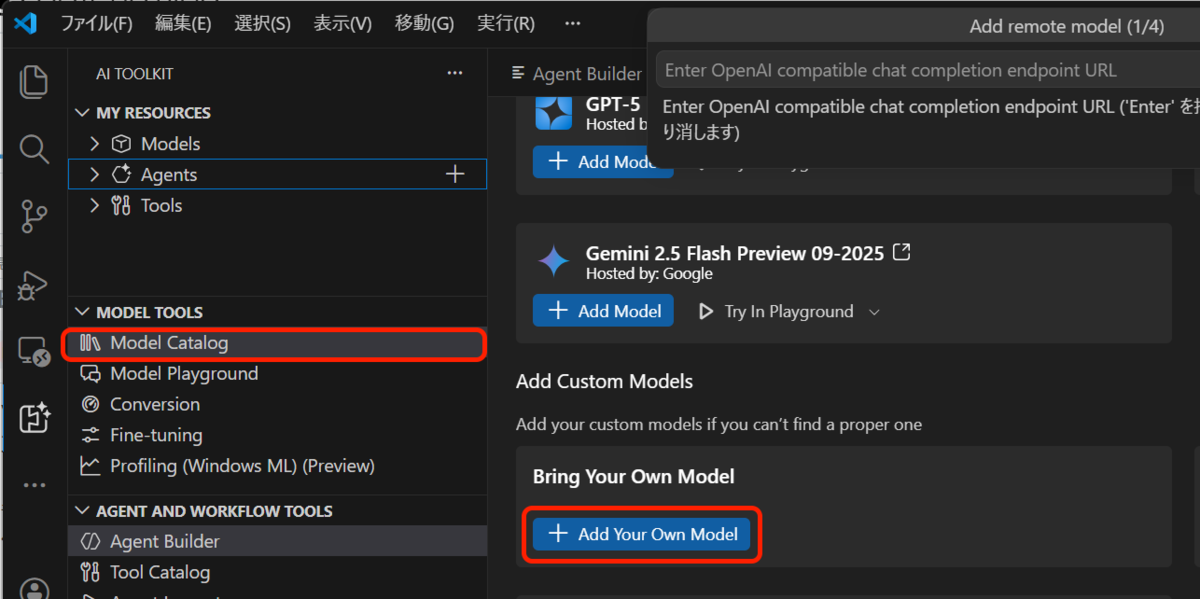This screenshot has width=1200, height=599.
Task: Open Run and Debug icon
Action: (34, 284)
